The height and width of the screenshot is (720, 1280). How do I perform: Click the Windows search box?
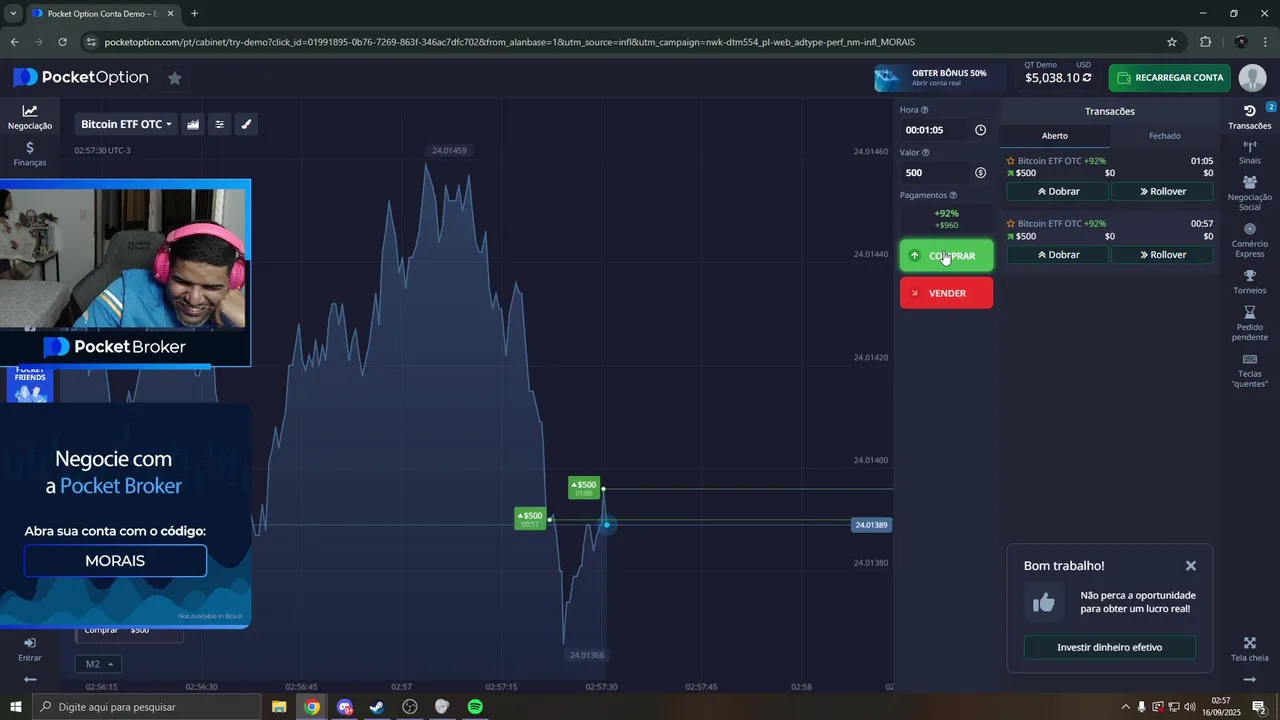(x=147, y=707)
